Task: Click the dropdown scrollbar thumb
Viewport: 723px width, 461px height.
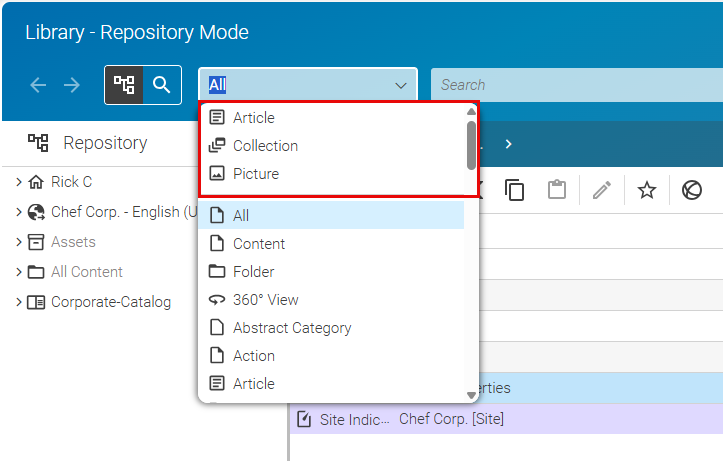Action: pos(471,145)
